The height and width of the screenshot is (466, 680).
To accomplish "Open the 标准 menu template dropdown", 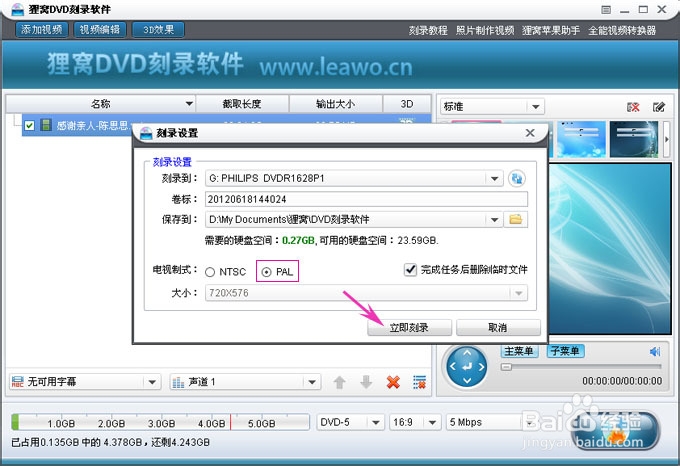I will [536, 107].
